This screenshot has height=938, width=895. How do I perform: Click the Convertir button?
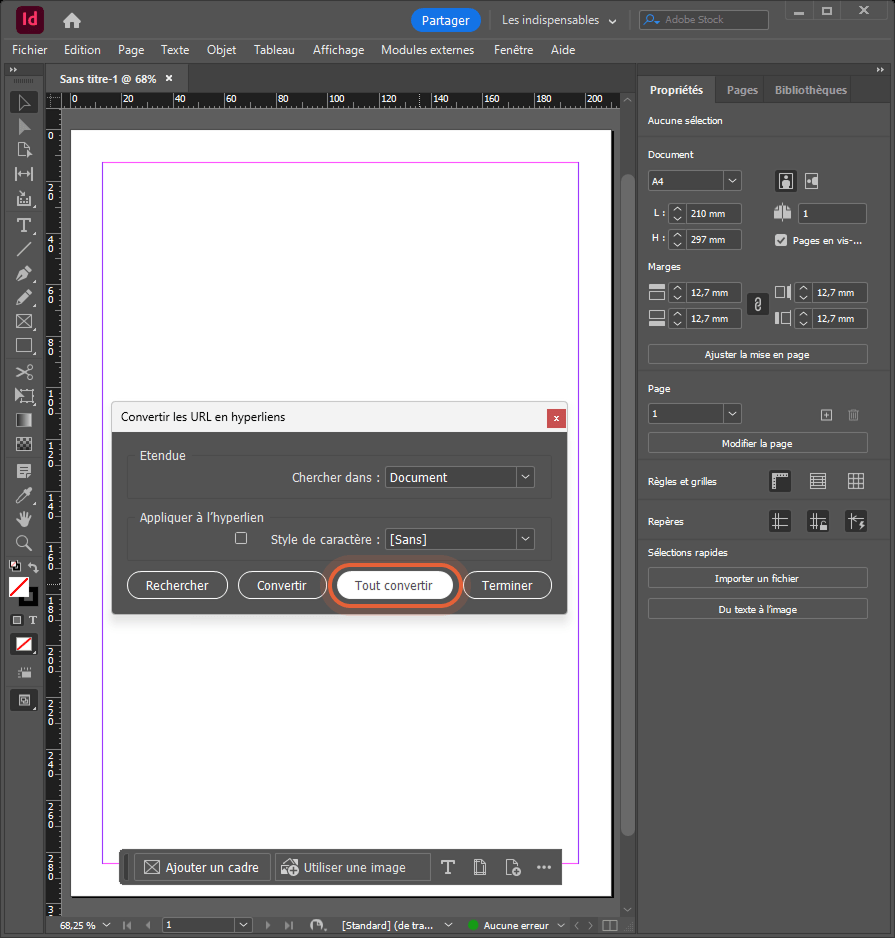click(x=282, y=586)
